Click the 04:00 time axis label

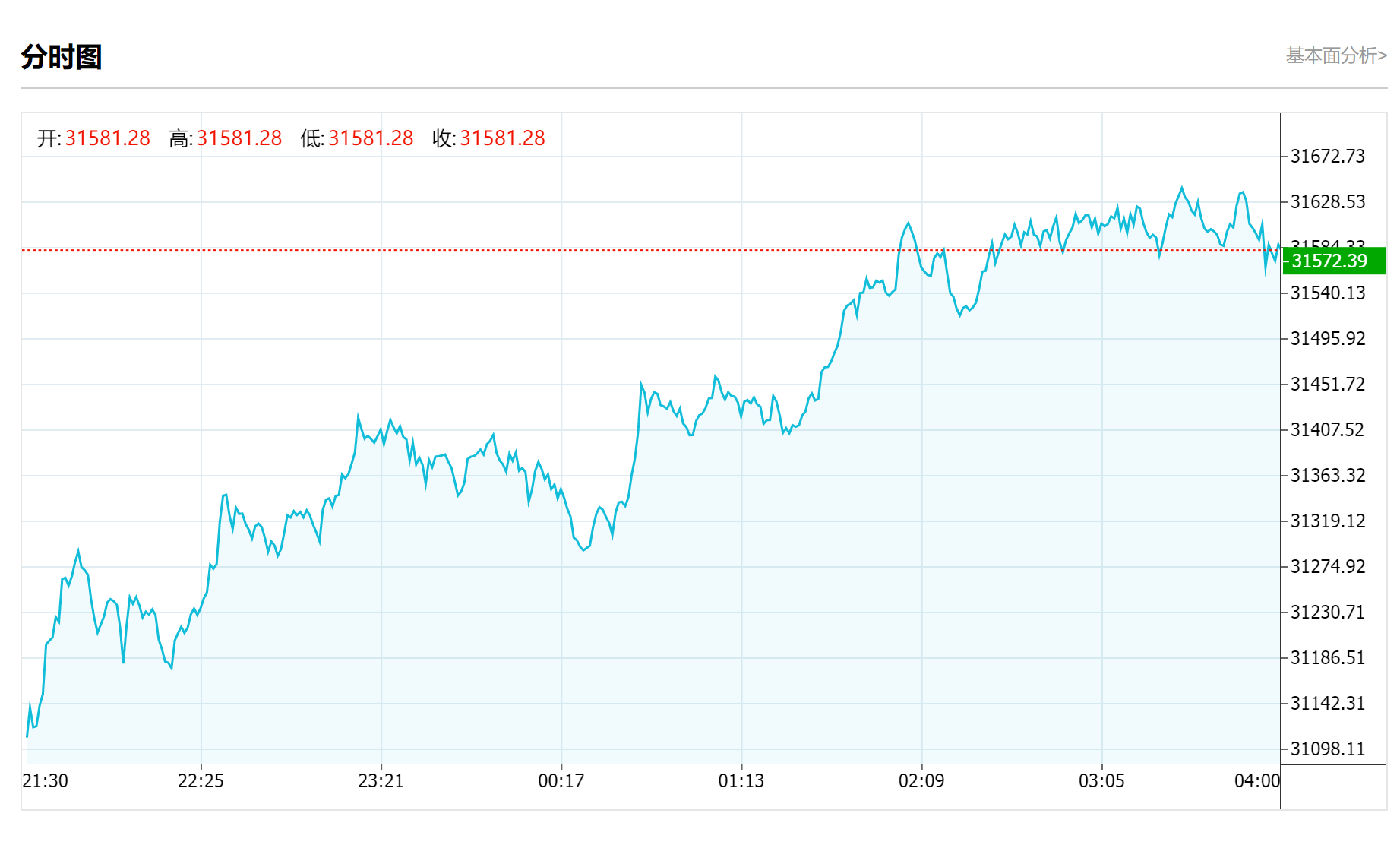1256,781
